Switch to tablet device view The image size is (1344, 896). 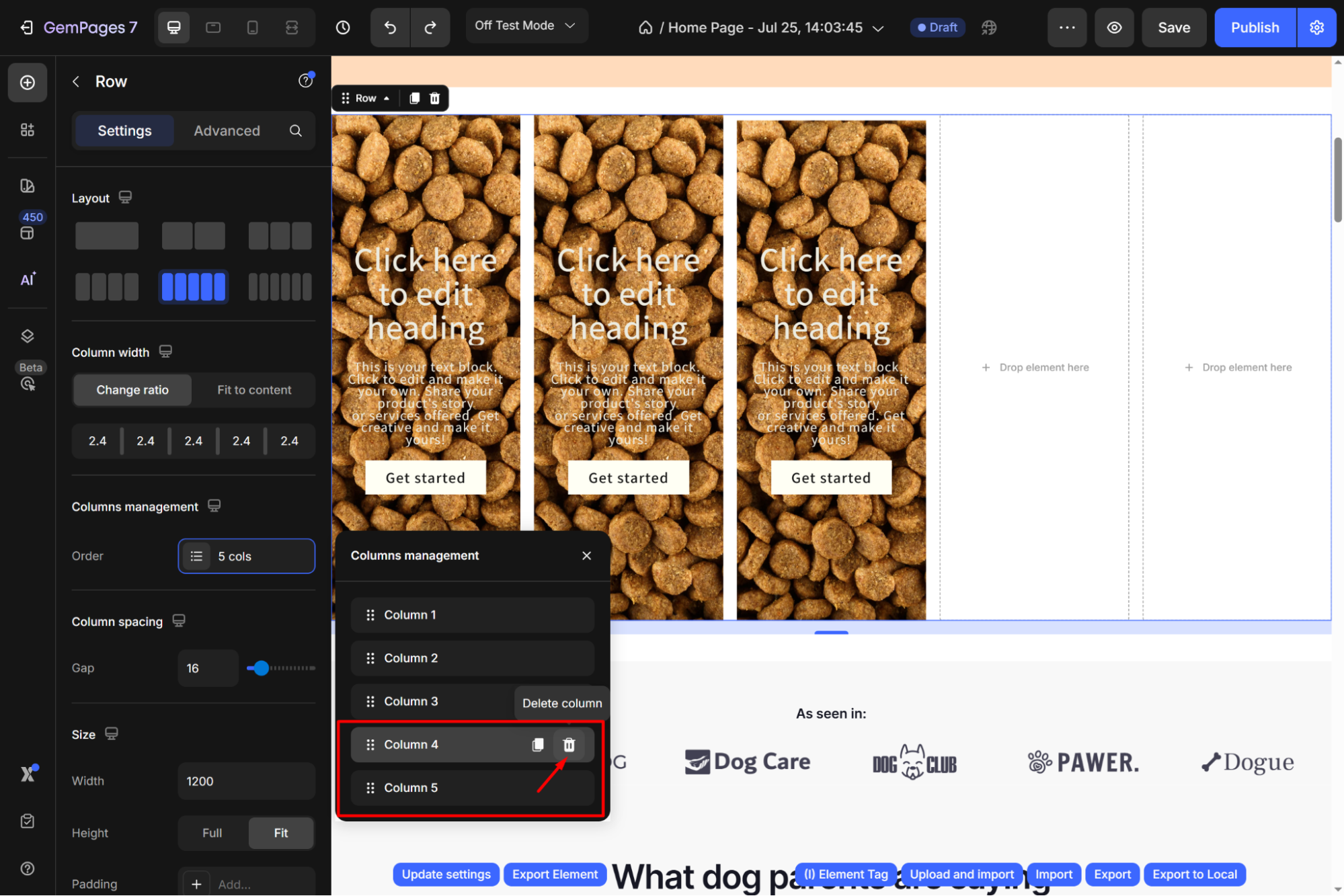[x=213, y=28]
